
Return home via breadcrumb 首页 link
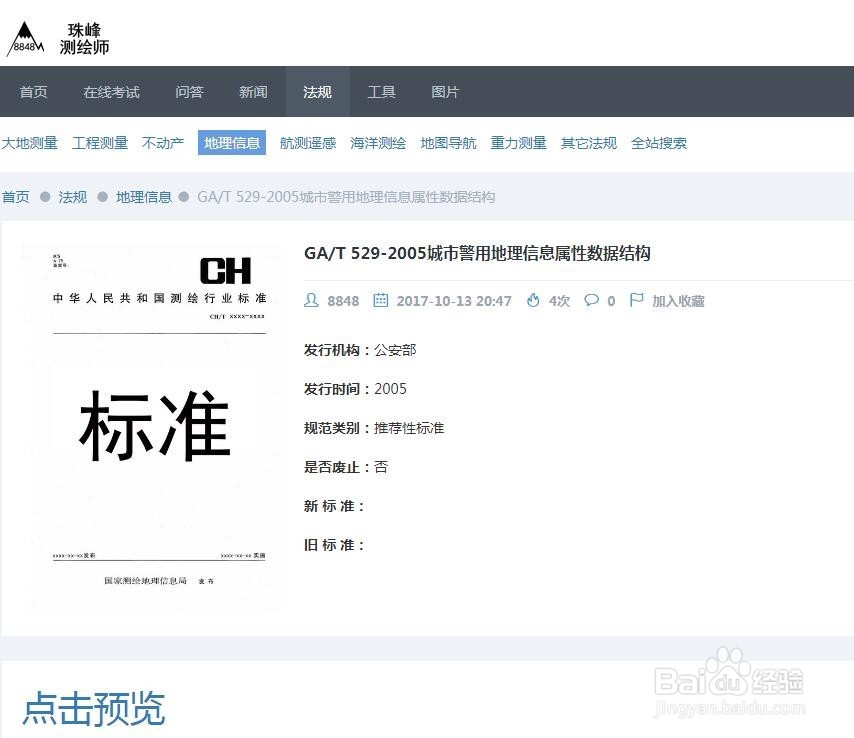15,197
